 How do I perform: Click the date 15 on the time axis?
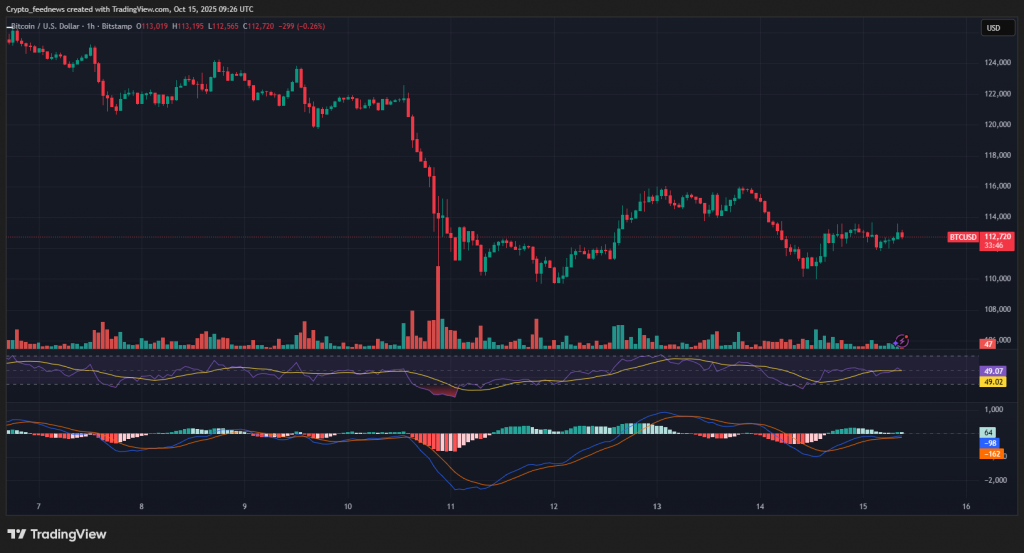click(863, 507)
